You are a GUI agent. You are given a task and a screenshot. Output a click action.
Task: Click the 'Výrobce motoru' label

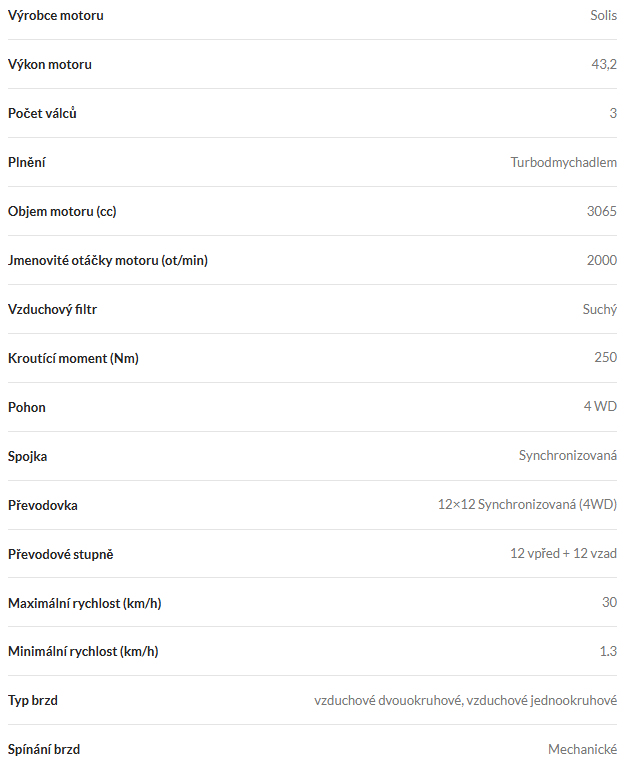point(55,15)
